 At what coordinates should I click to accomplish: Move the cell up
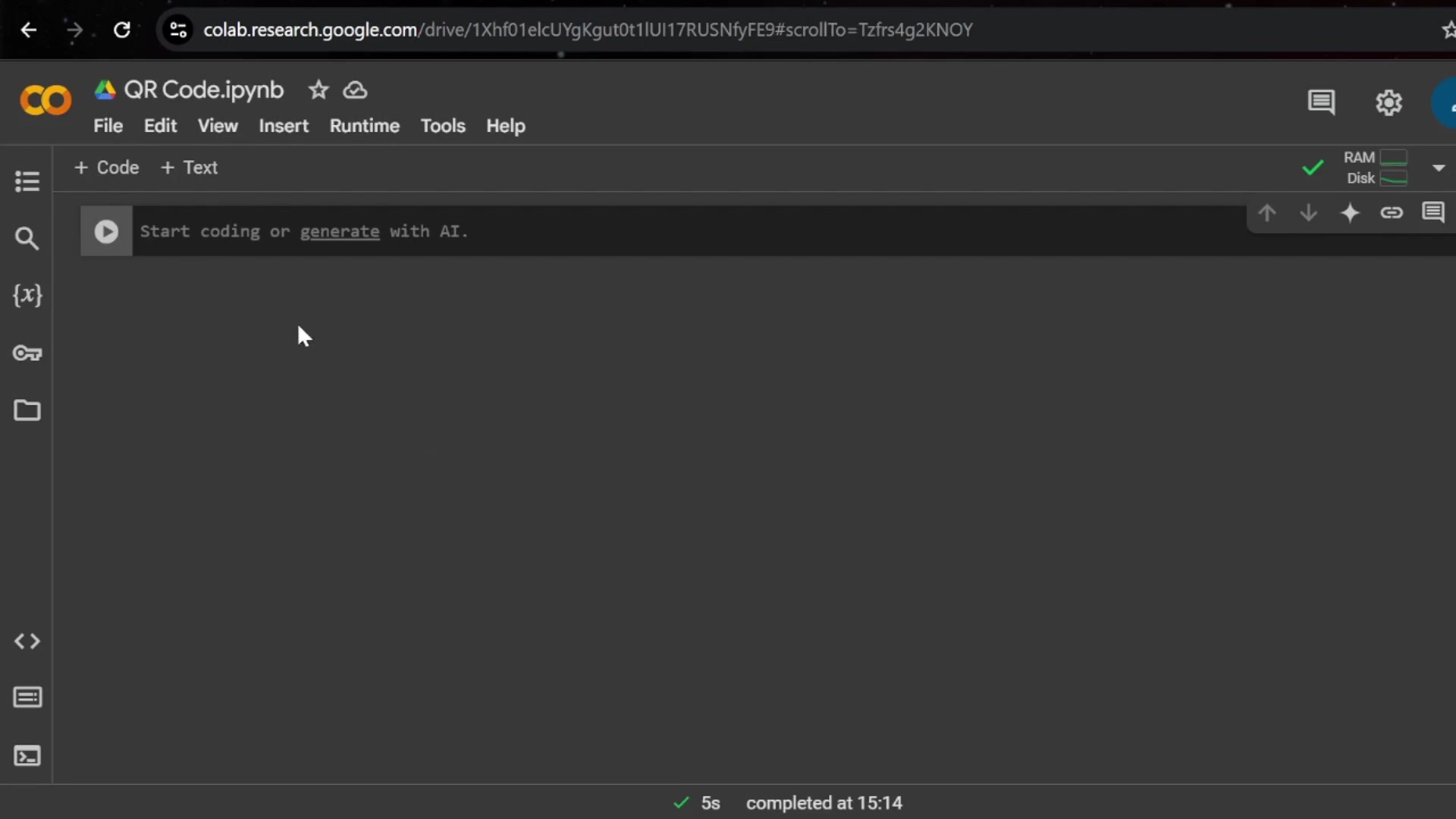[1267, 213]
